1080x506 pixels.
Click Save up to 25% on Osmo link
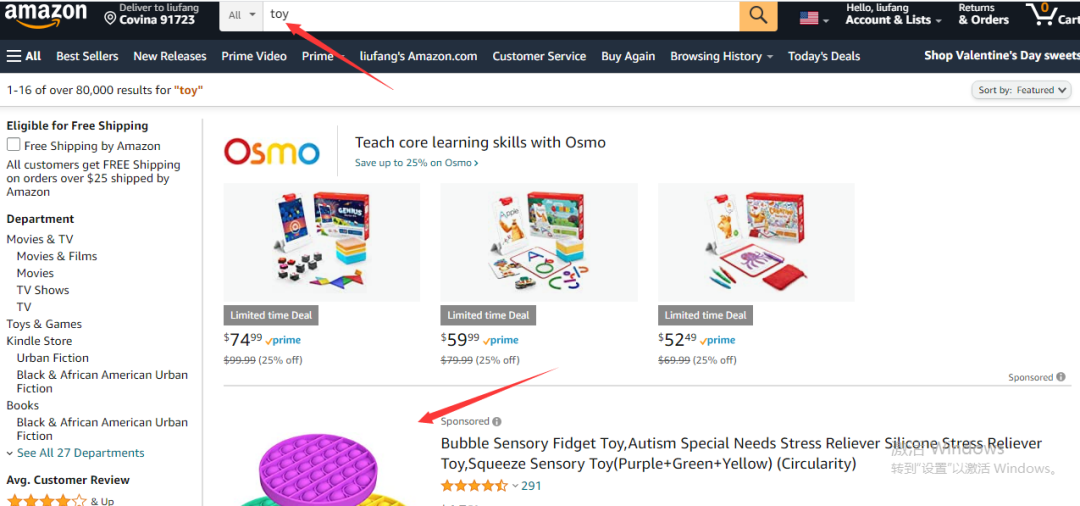tap(416, 163)
